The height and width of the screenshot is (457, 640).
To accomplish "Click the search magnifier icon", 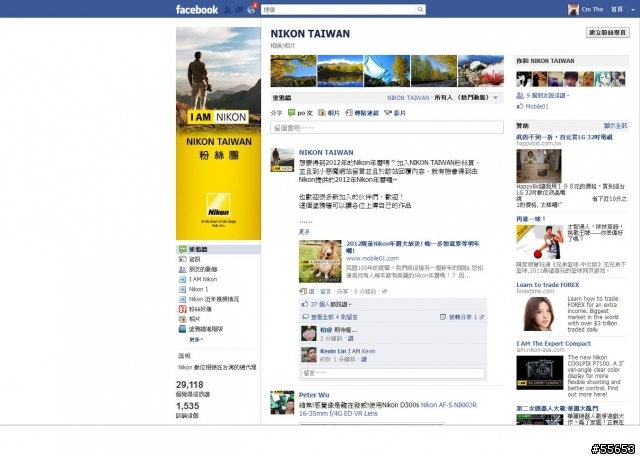I will click(420, 9).
